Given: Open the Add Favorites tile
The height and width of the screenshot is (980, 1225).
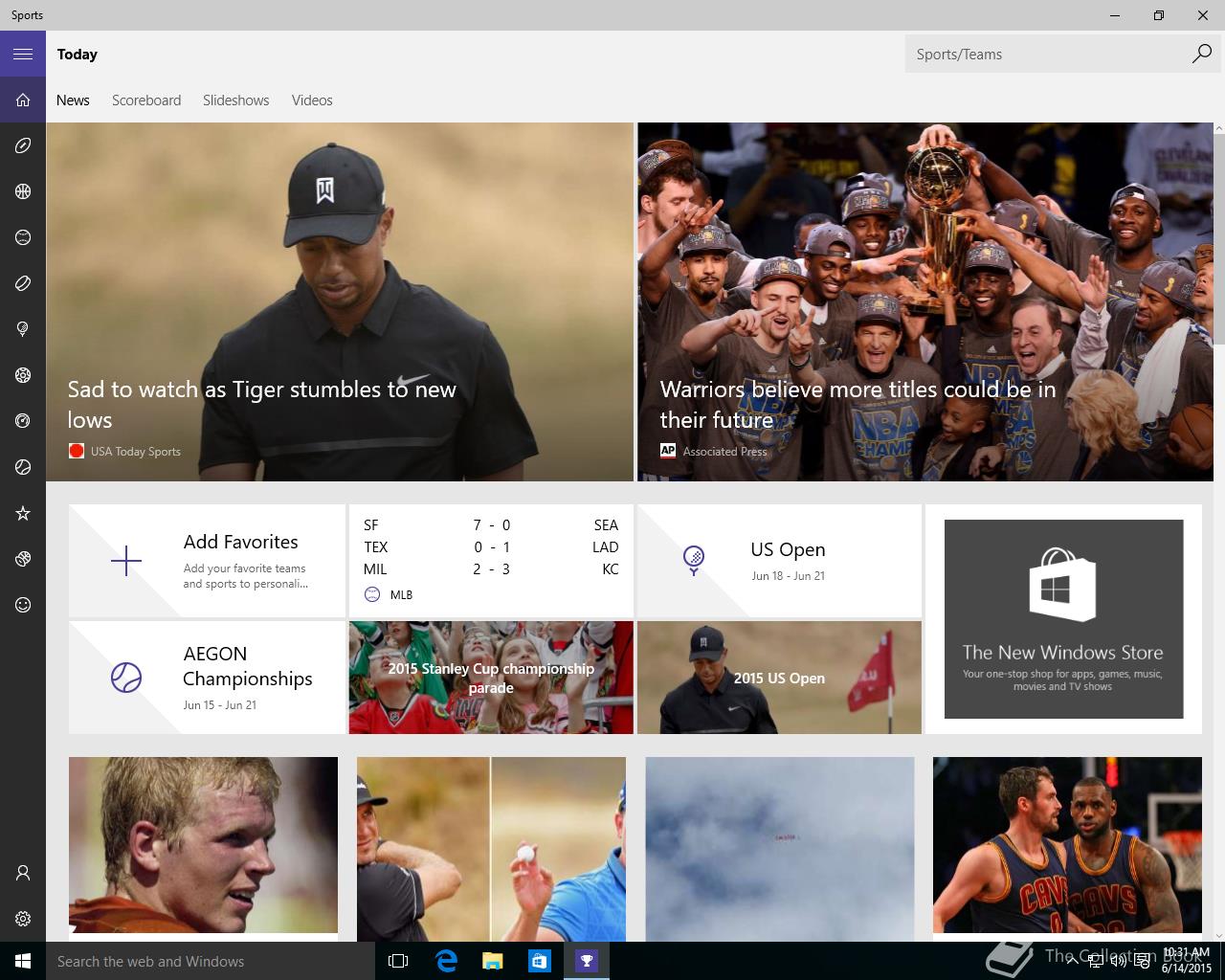Looking at the screenshot, I should click(x=207, y=561).
